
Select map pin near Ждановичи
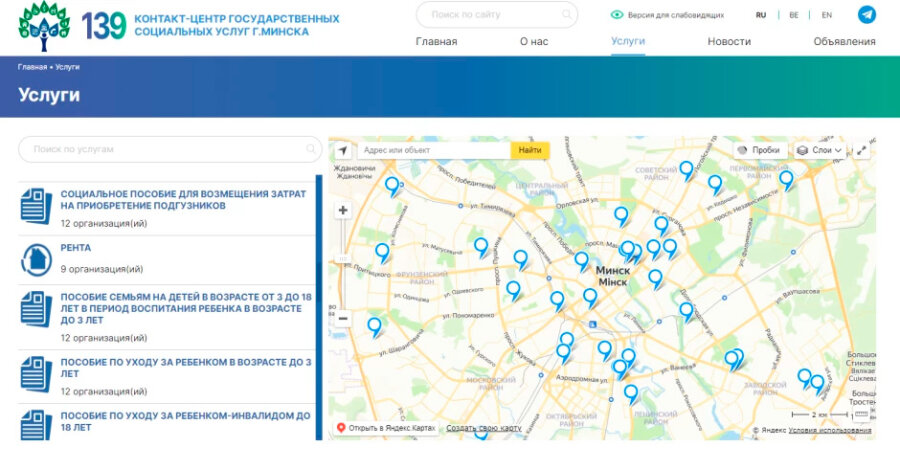coord(392,186)
